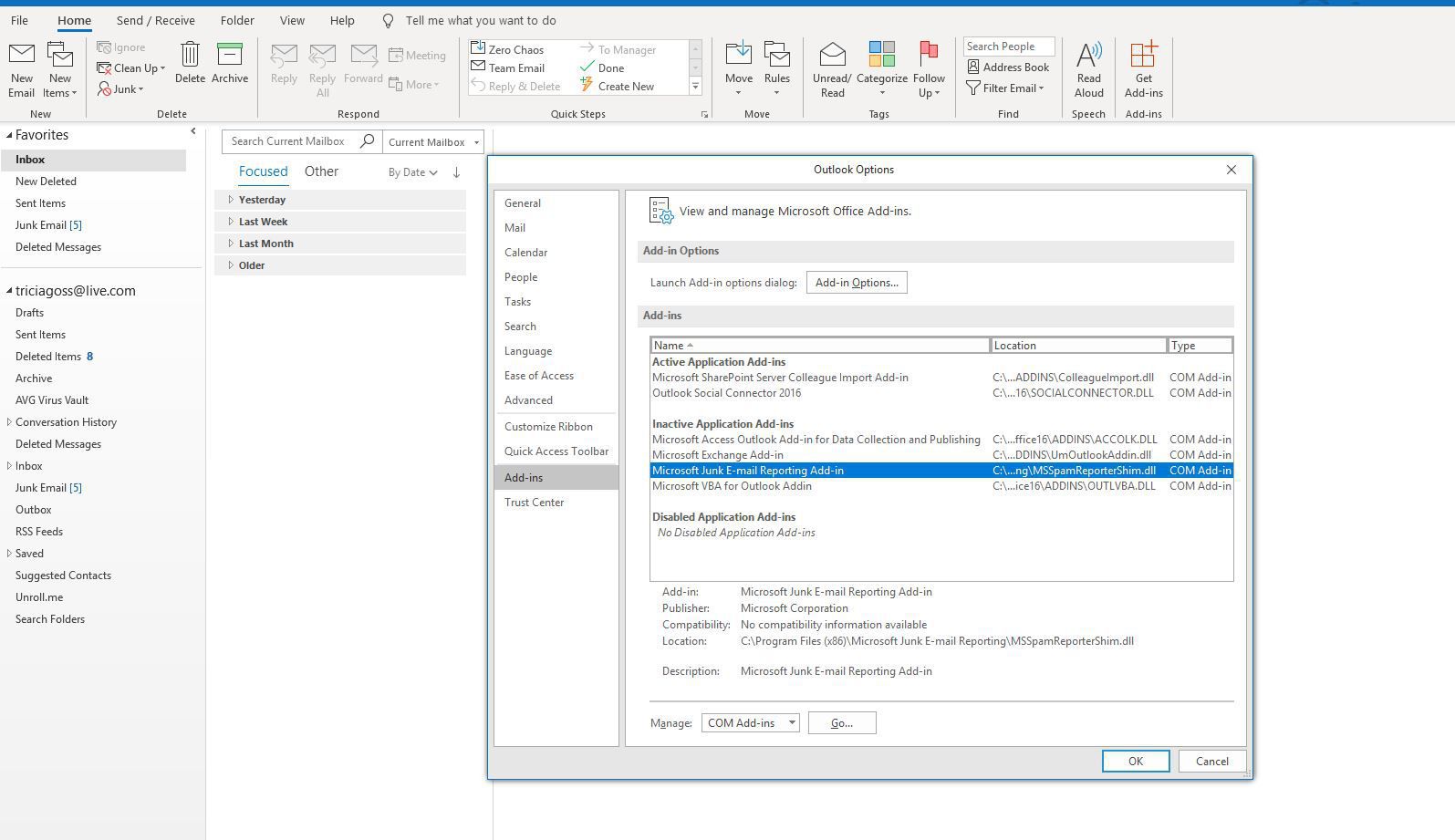This screenshot has height=840, width=1455.
Task: Click the Reply All icon
Action: pyautogui.click(x=322, y=56)
